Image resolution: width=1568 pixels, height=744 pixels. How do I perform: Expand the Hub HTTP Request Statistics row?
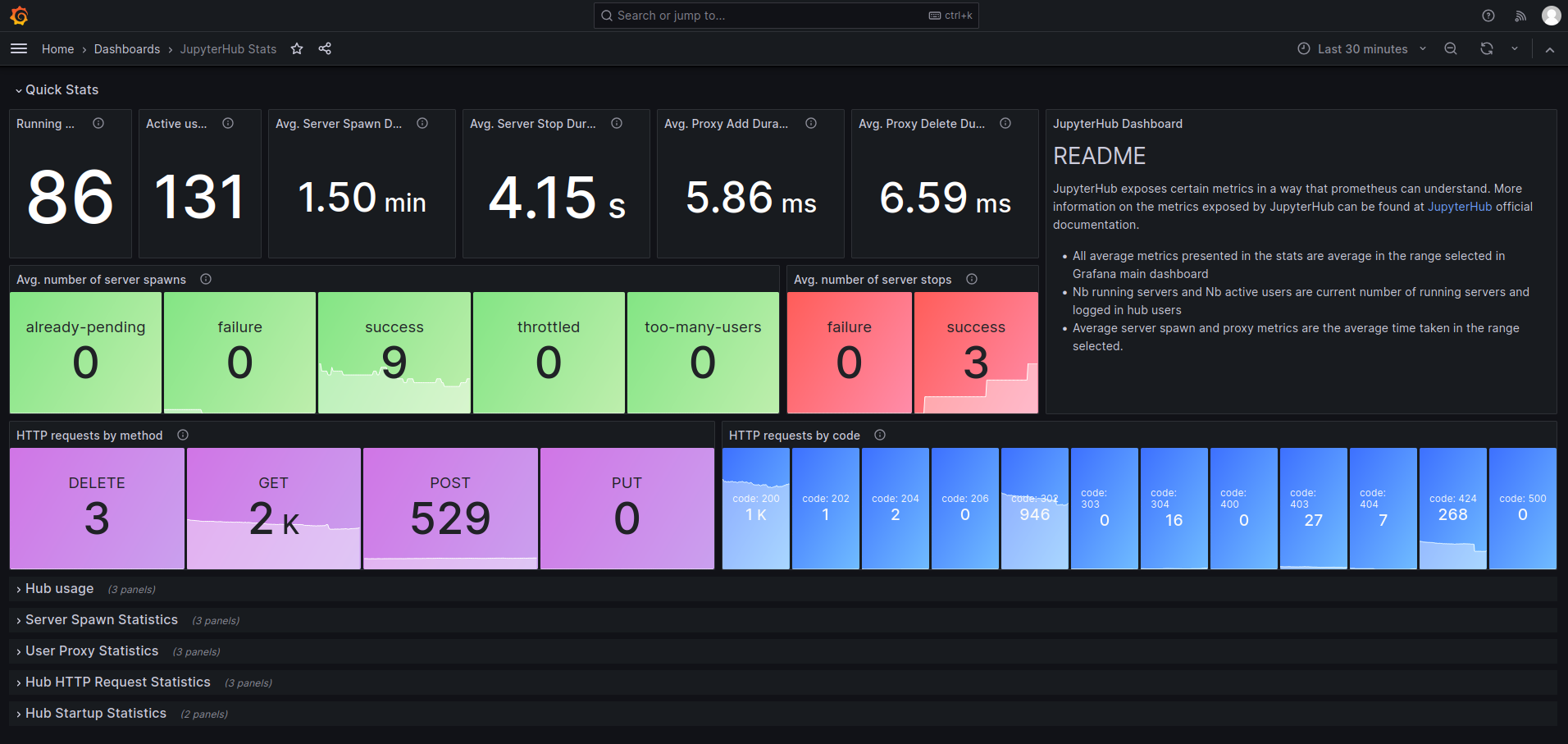point(113,682)
